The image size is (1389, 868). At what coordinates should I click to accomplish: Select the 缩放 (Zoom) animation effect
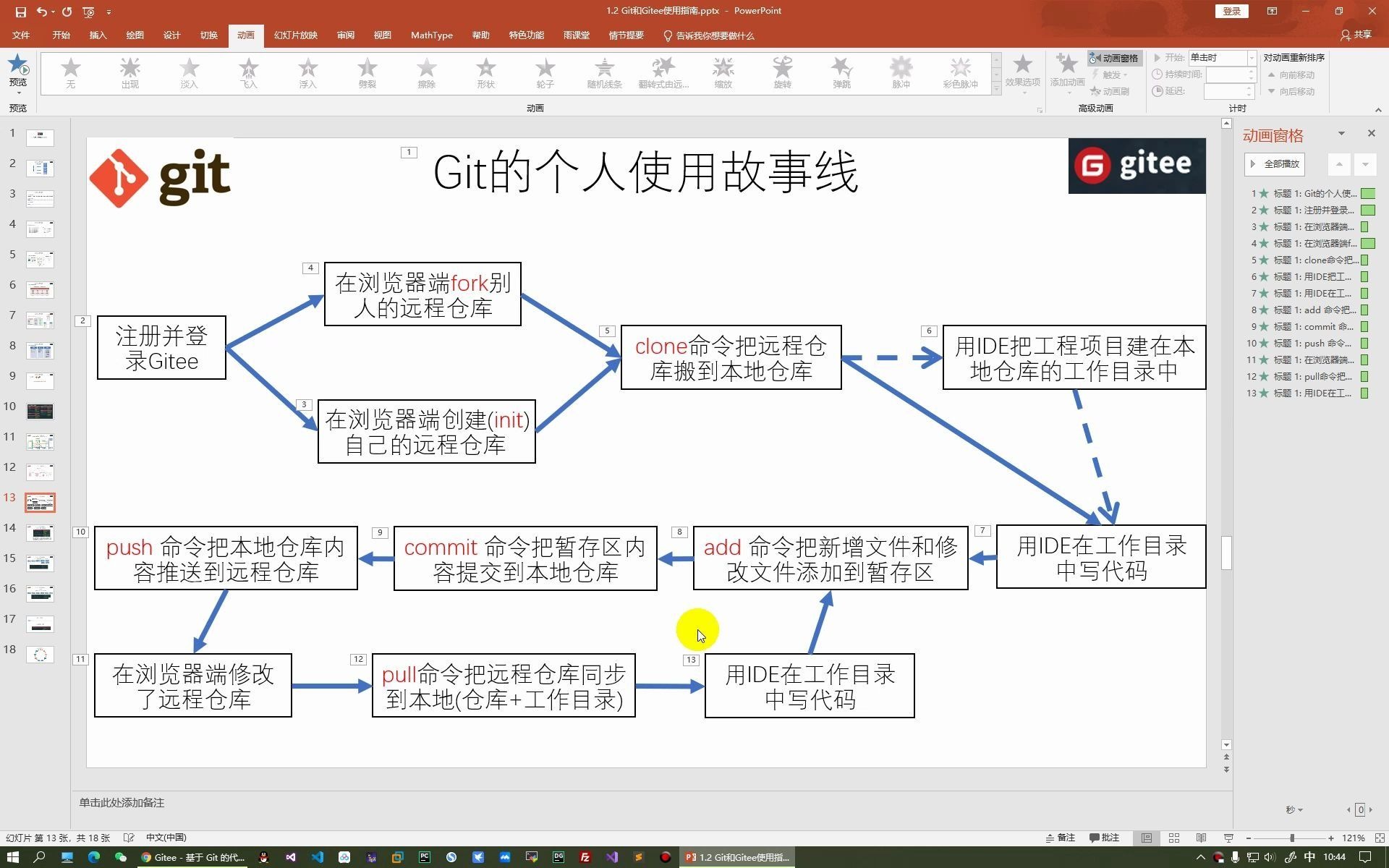pyautogui.click(x=723, y=72)
